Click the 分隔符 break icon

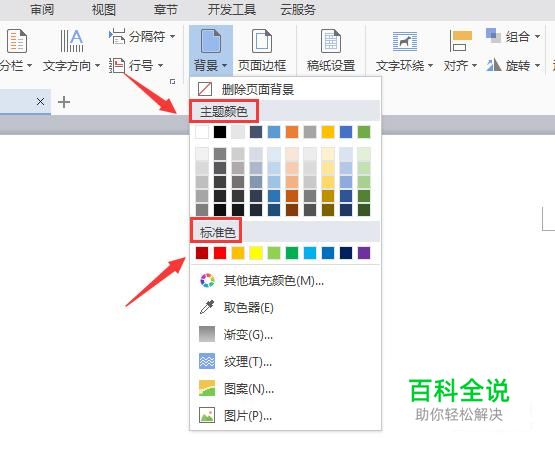[x=117, y=36]
